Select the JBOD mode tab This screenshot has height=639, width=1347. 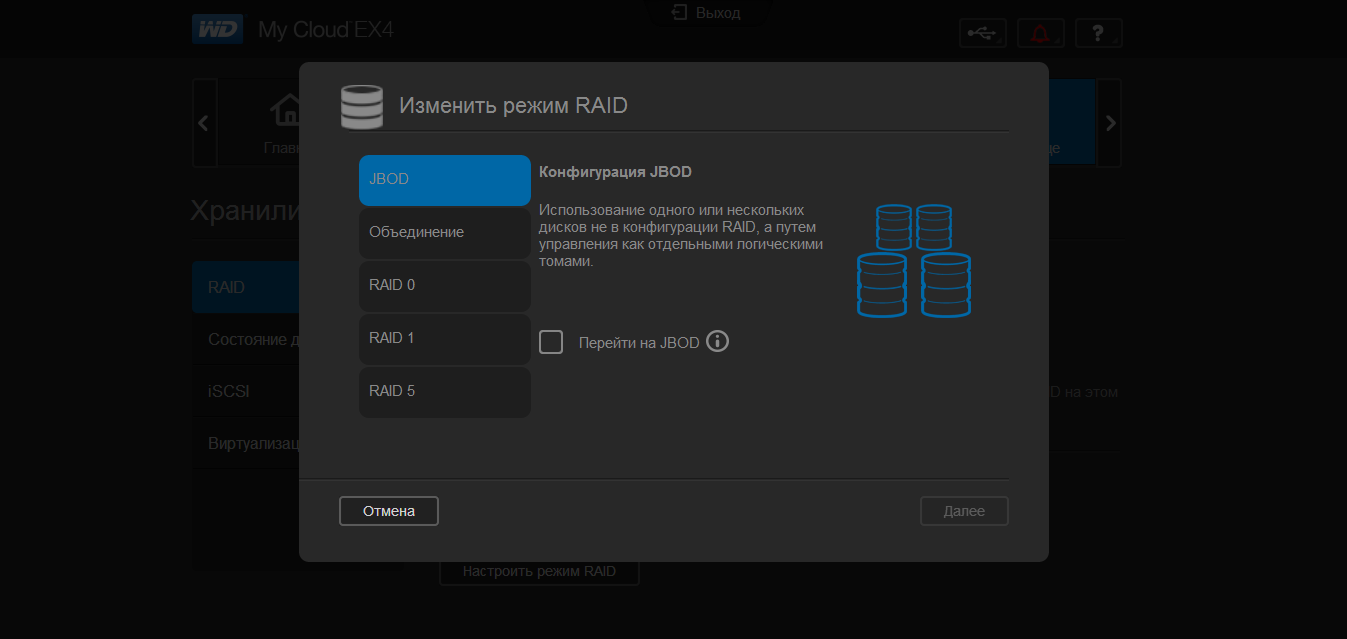tap(444, 180)
